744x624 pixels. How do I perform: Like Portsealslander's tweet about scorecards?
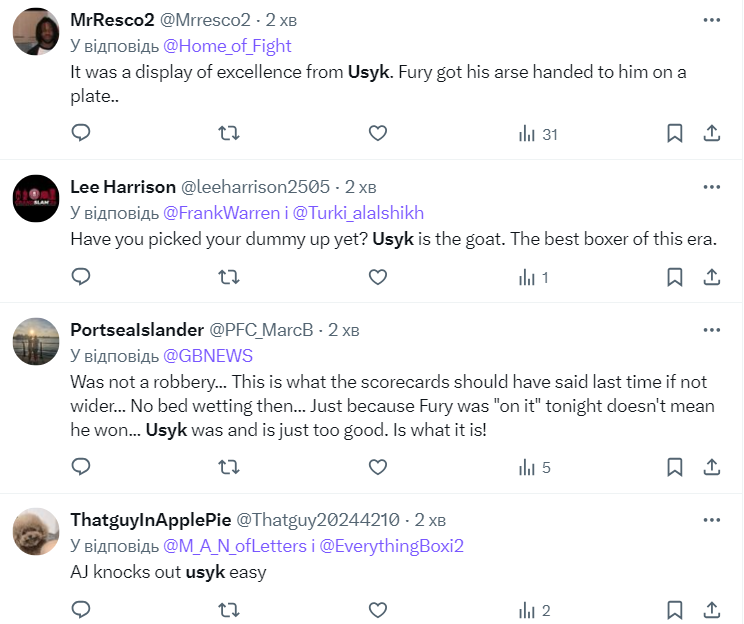(x=377, y=467)
